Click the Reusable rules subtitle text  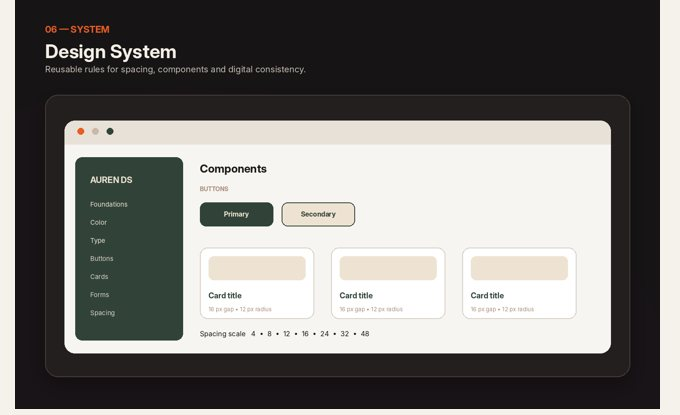[x=175, y=69]
